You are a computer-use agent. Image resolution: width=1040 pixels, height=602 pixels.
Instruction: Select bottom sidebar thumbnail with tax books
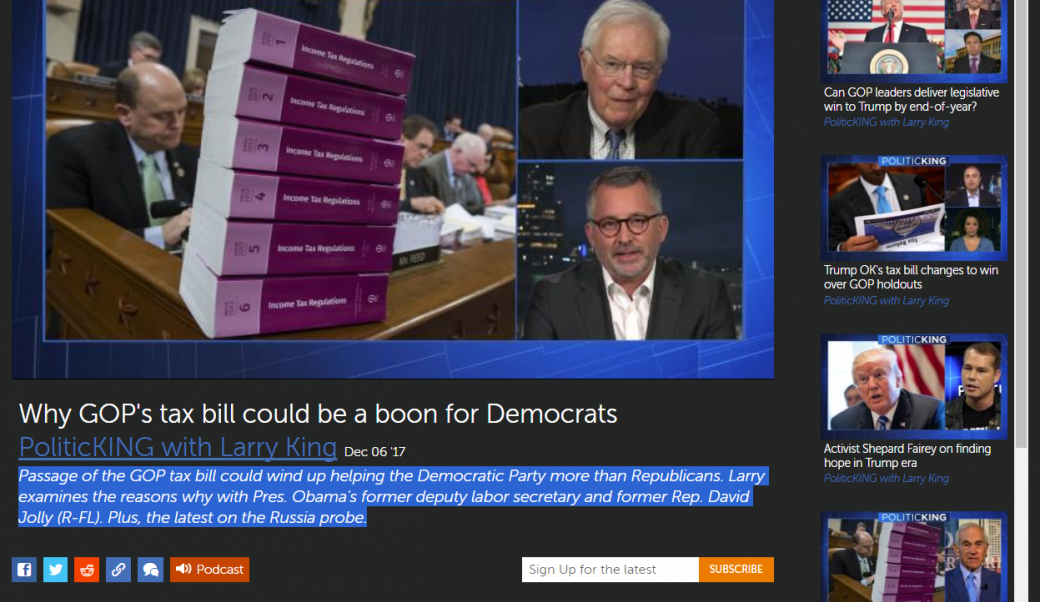pos(913,560)
